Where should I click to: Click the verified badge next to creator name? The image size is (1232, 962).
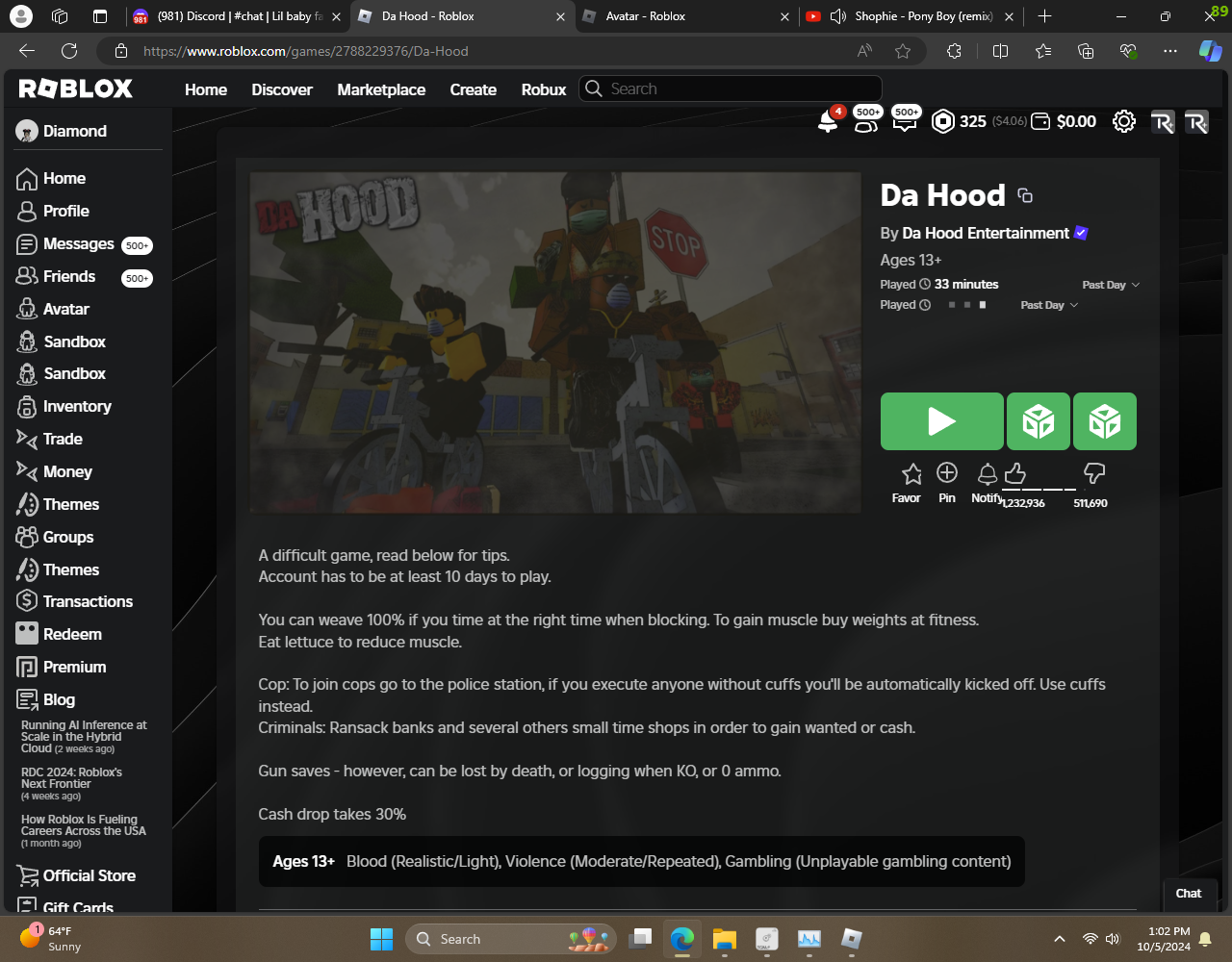click(1081, 233)
